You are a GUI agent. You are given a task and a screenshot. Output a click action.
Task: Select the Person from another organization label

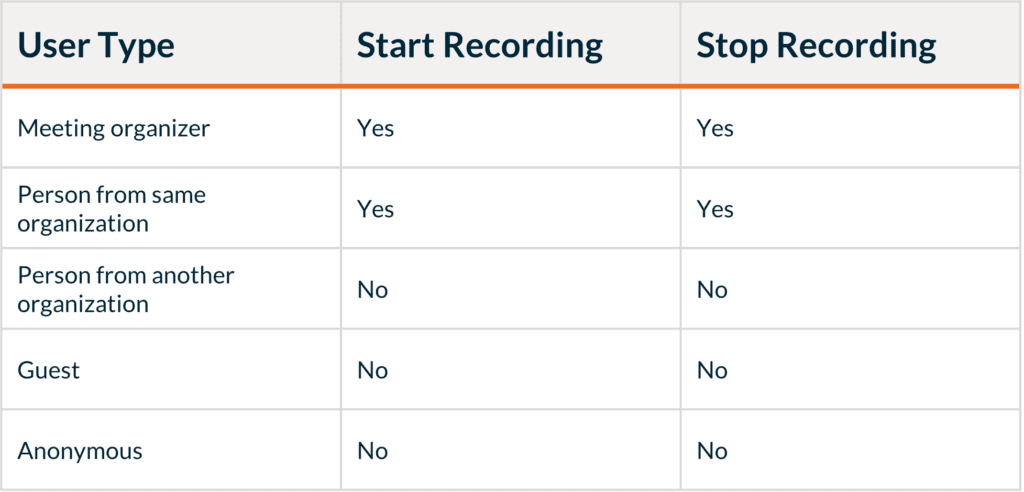pyautogui.click(x=126, y=289)
